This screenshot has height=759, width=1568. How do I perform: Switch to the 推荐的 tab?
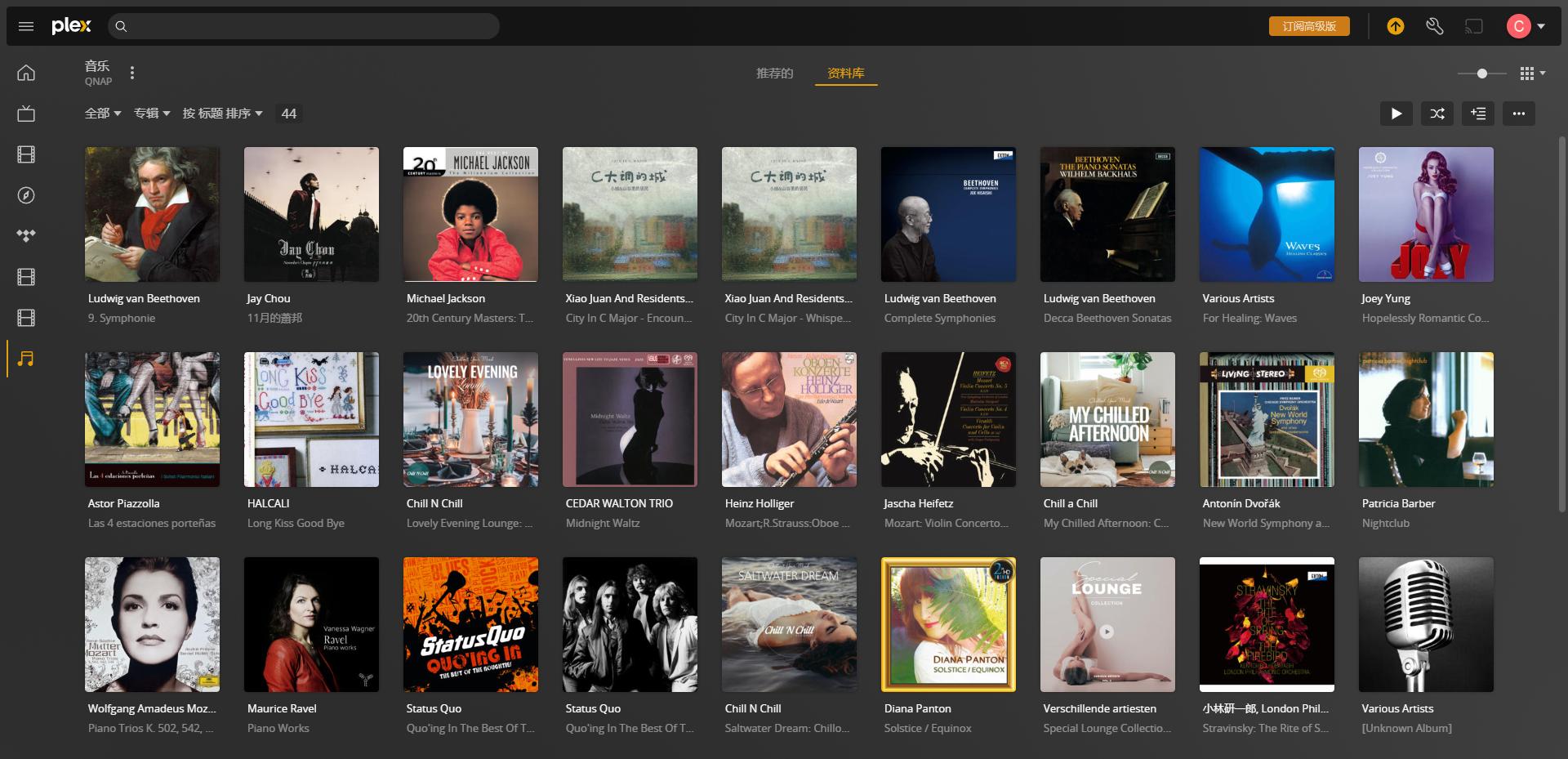coord(774,73)
